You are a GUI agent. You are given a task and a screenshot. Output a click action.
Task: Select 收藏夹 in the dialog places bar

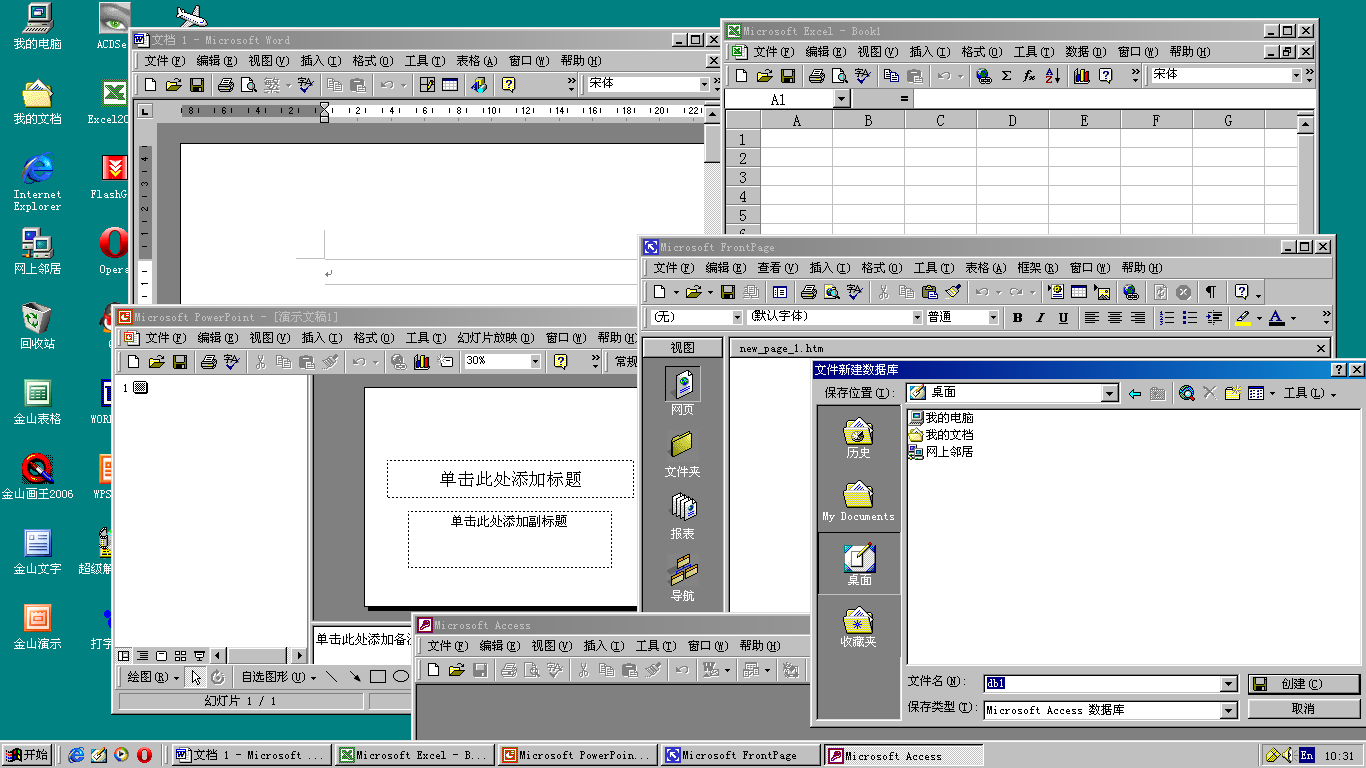[859, 627]
